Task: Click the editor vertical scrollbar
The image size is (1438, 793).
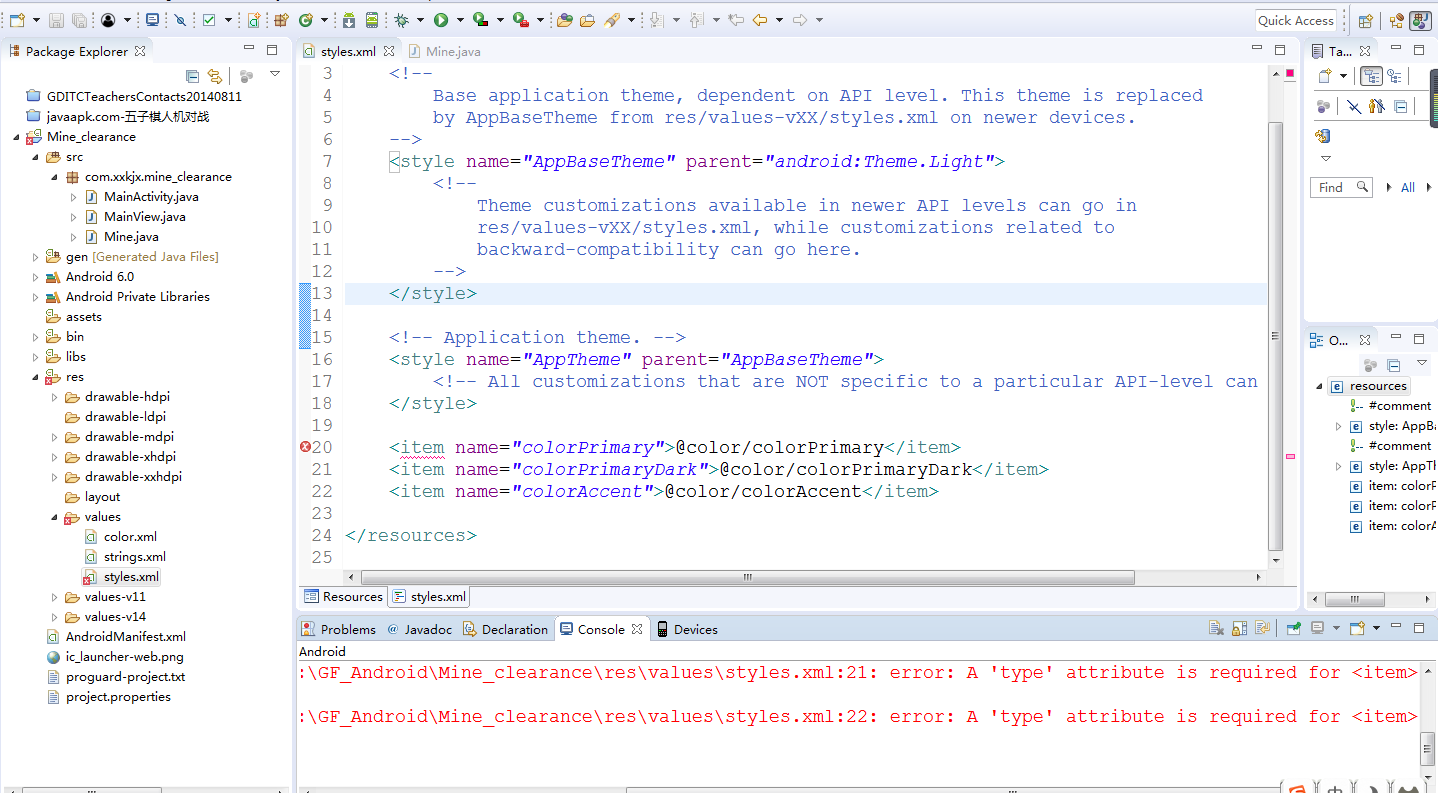Action: [x=1275, y=336]
